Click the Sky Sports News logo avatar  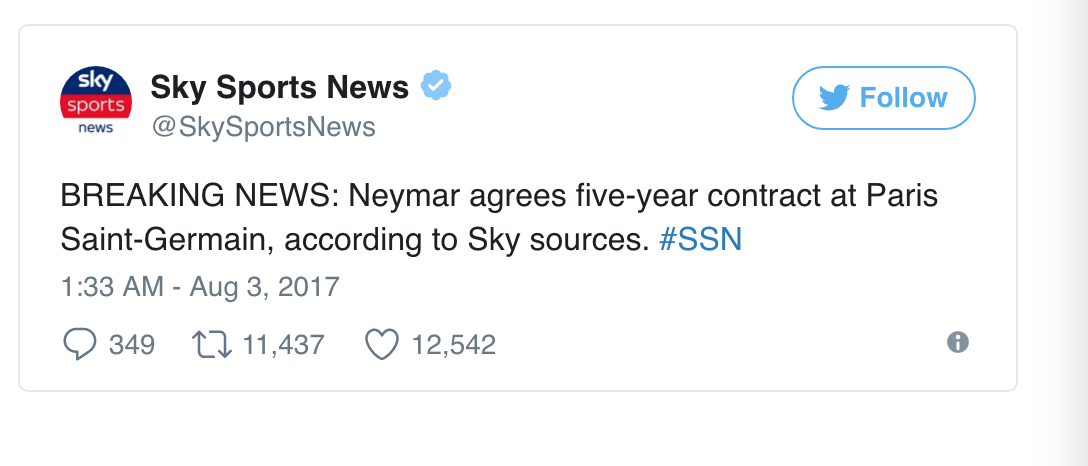pyautogui.click(x=95, y=100)
